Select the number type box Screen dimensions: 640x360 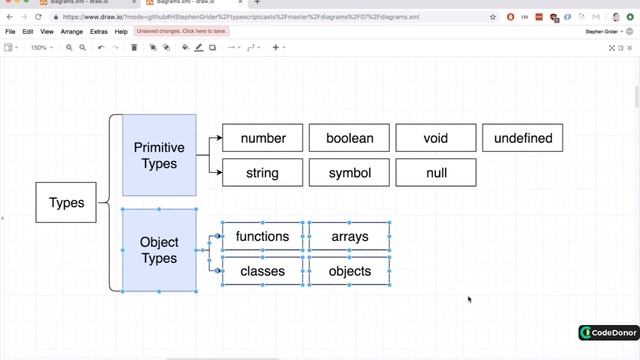click(x=263, y=138)
